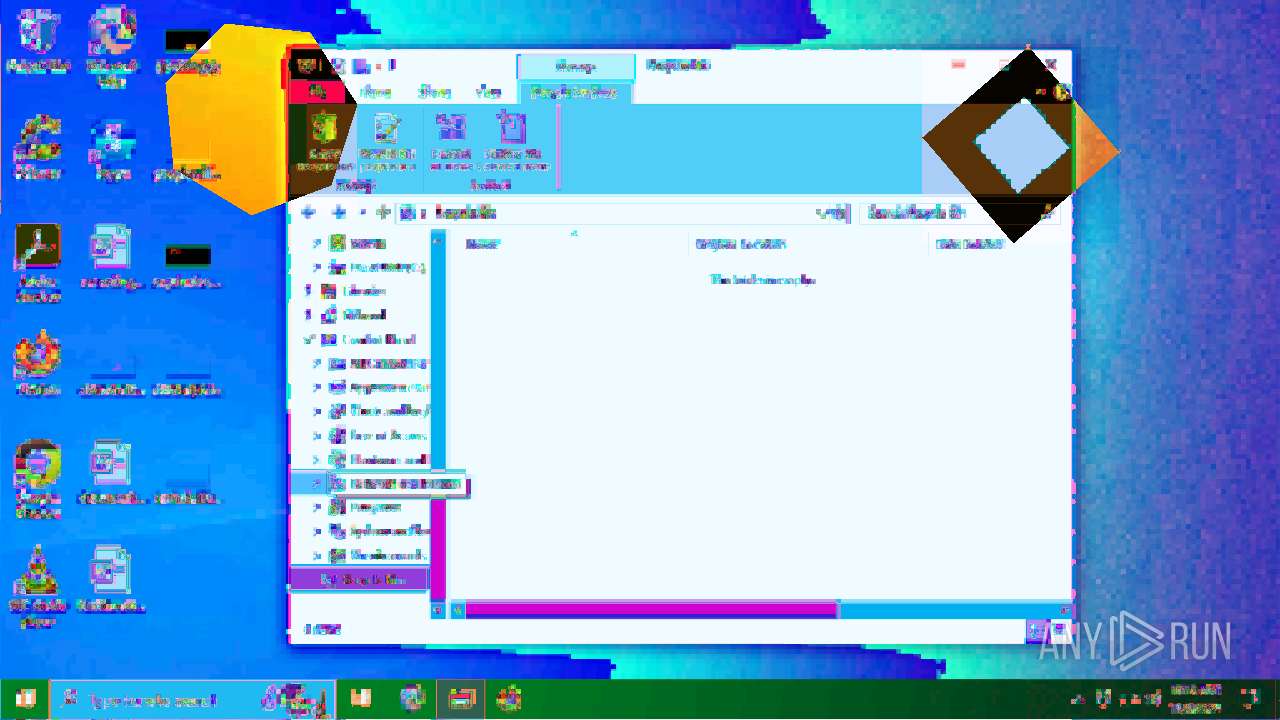The width and height of the screenshot is (1280, 720).
Task: Open Adobe Acrobat desktop icon
Action: (38, 262)
